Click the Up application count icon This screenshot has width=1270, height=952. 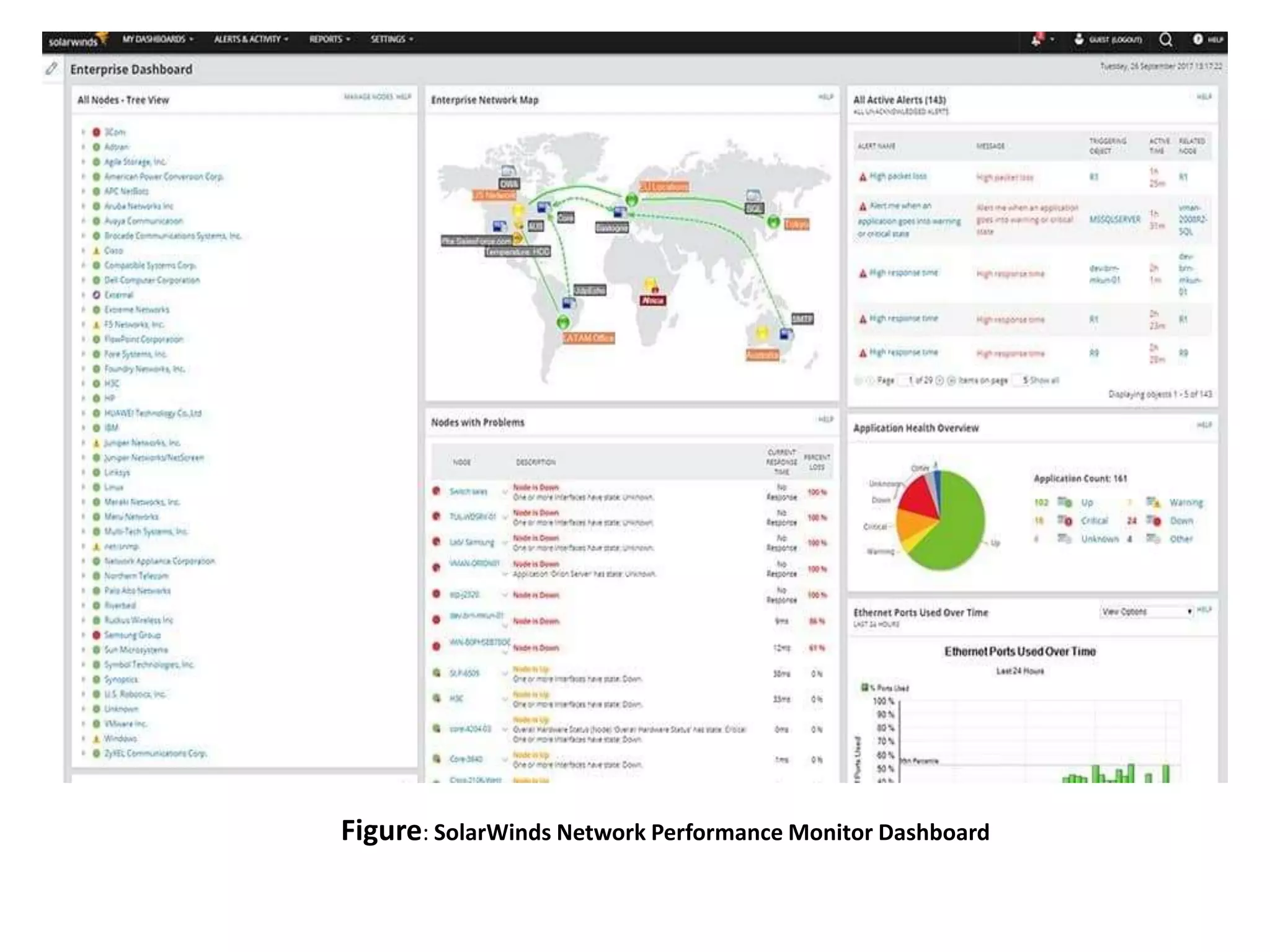1065,502
